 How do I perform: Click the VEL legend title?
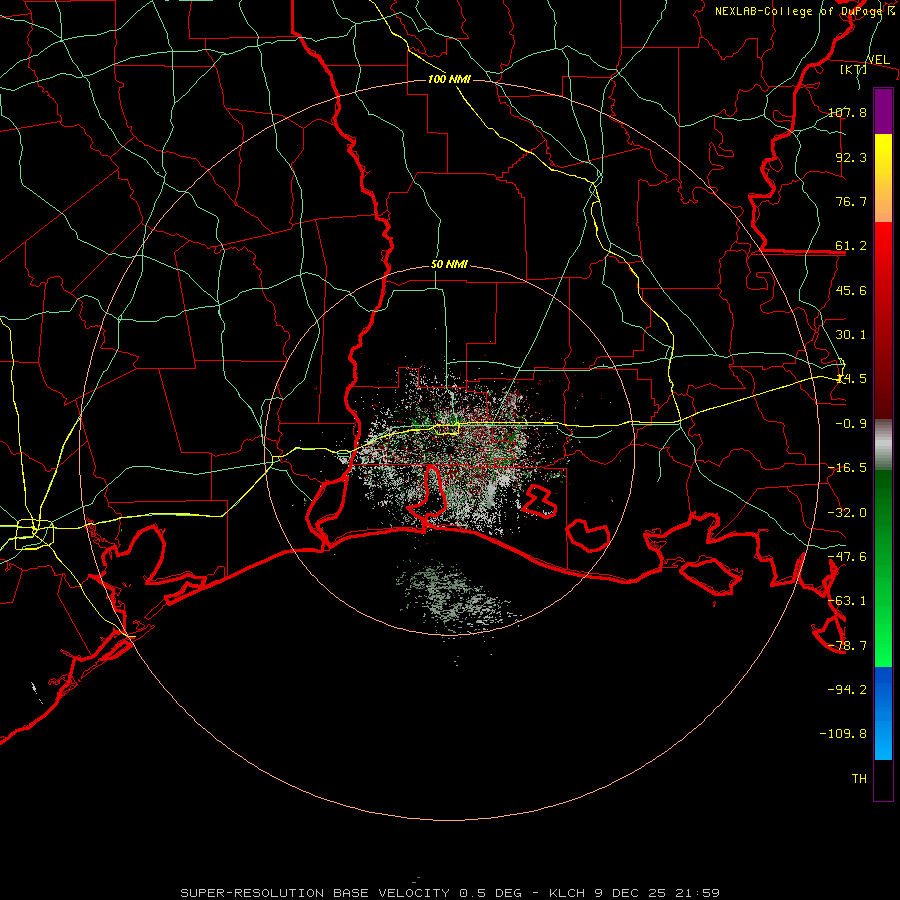[x=878, y=60]
